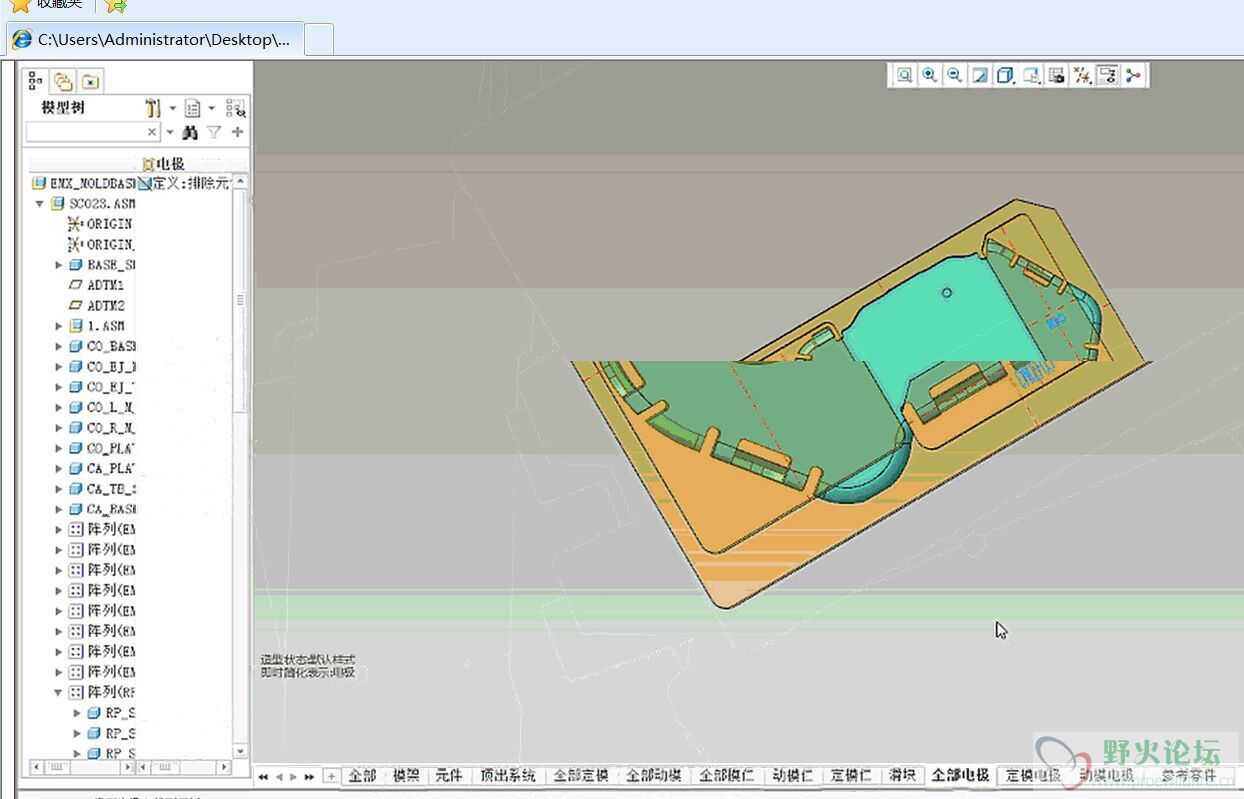Click the binoculars search icon in model tree

(x=189, y=132)
